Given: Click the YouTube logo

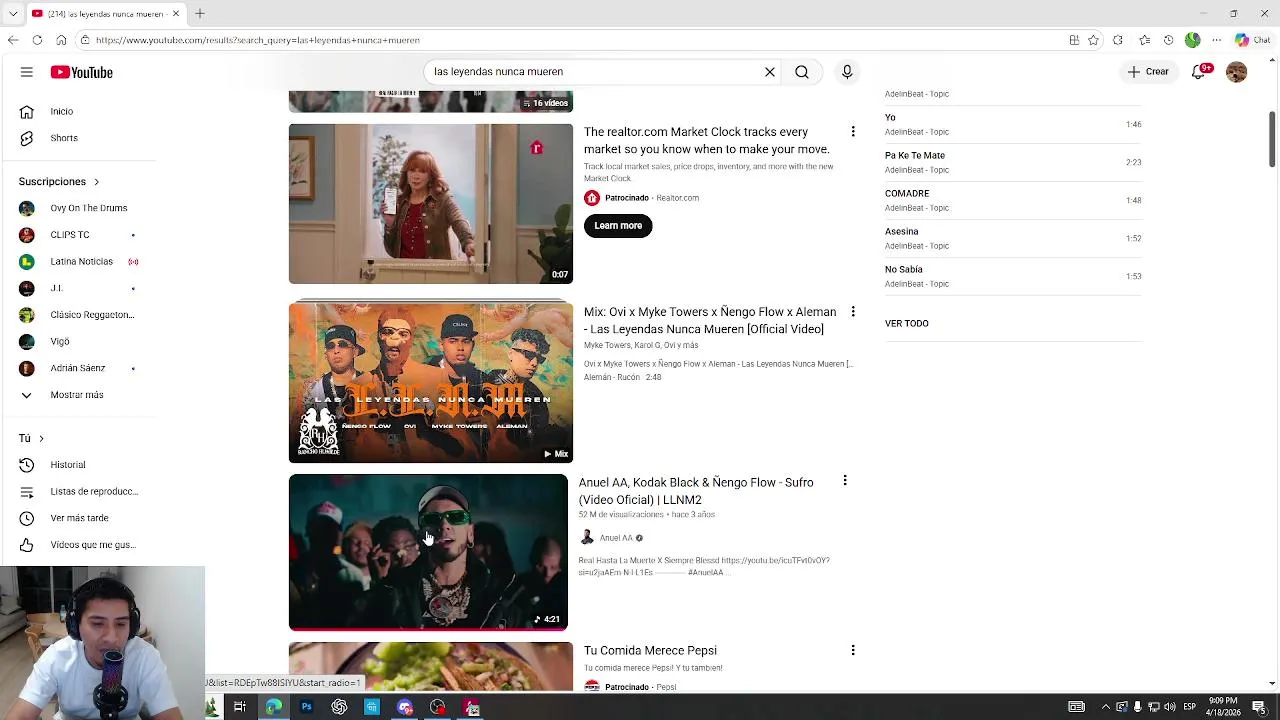Looking at the screenshot, I should (x=82, y=72).
